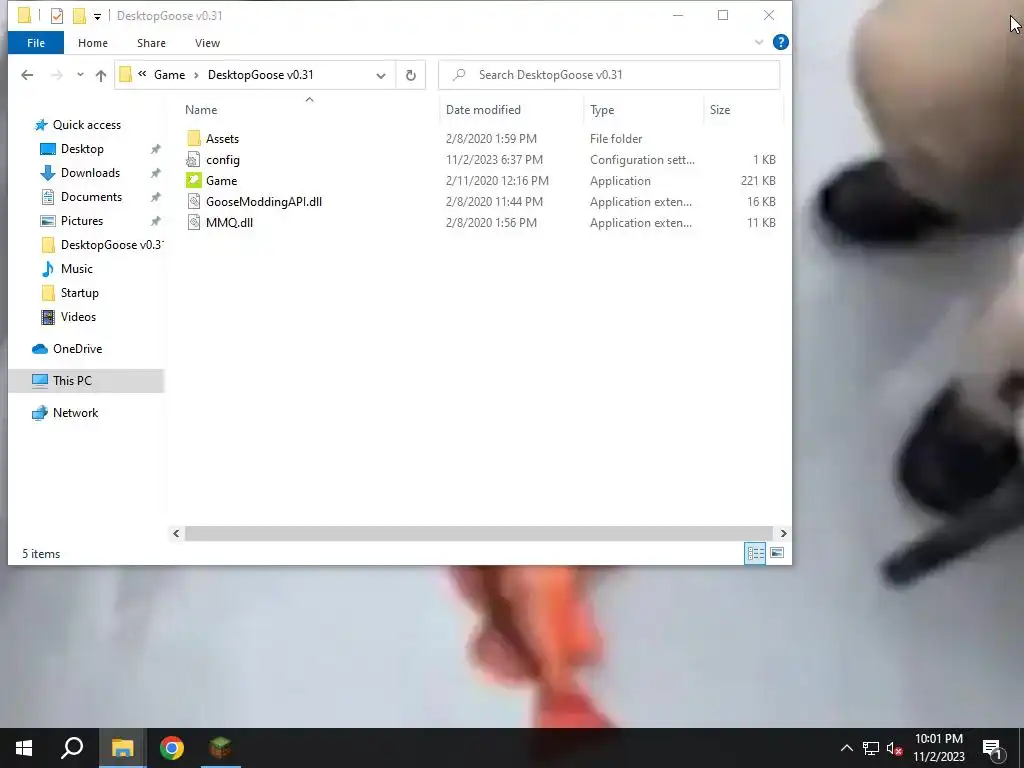Image resolution: width=1024 pixels, height=768 pixels.
Task: Click the network status tray icon
Action: click(871, 748)
